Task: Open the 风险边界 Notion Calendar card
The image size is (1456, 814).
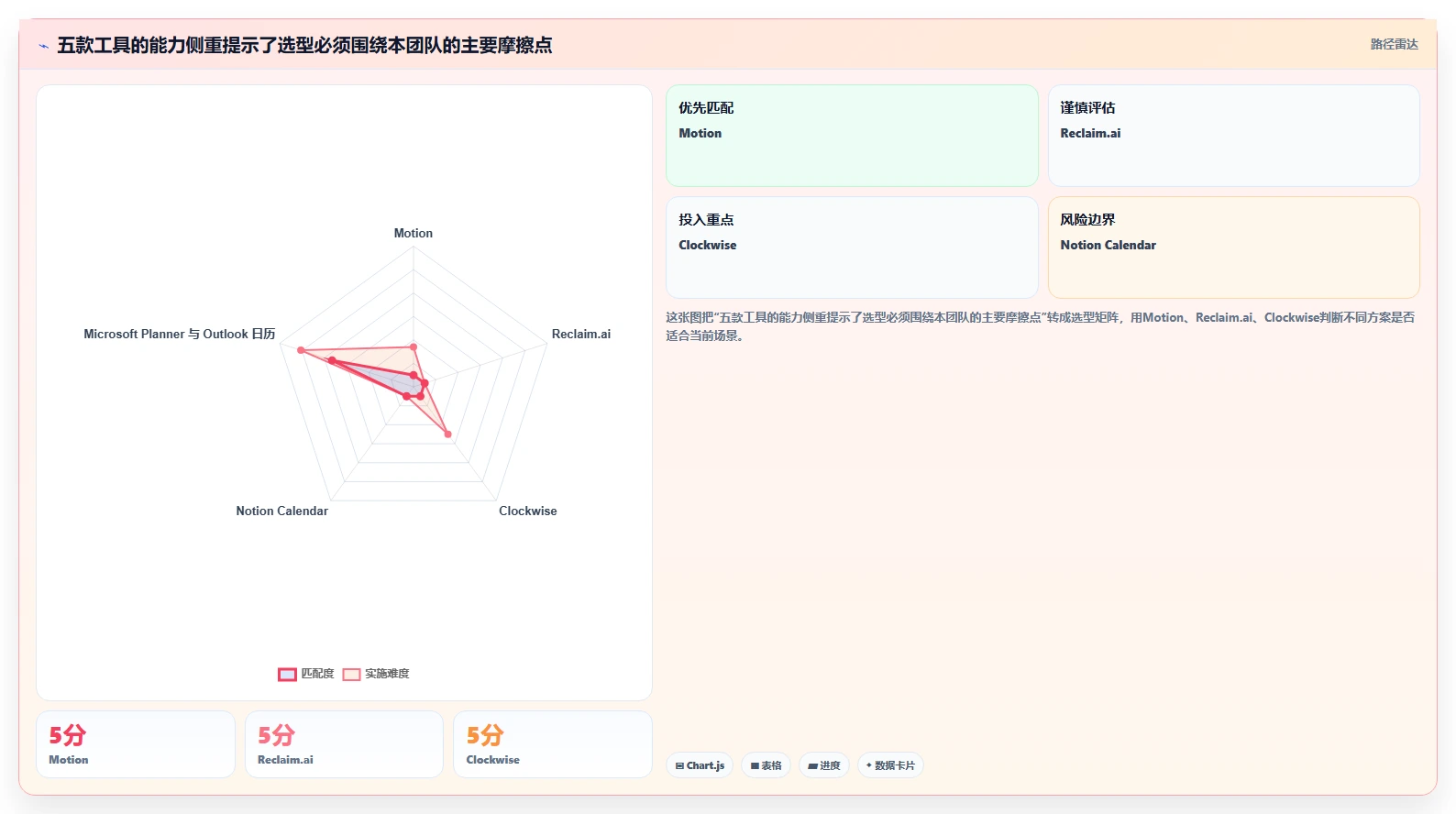Action: [x=1234, y=247]
